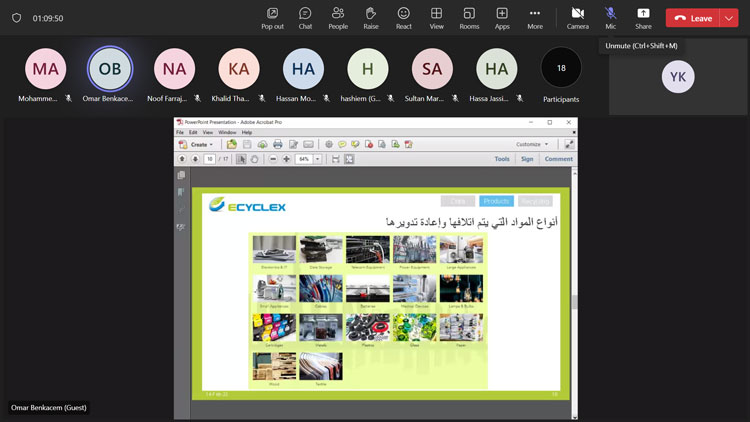This screenshot has width=750, height=422.
Task: Show the People list
Action: click(x=338, y=17)
